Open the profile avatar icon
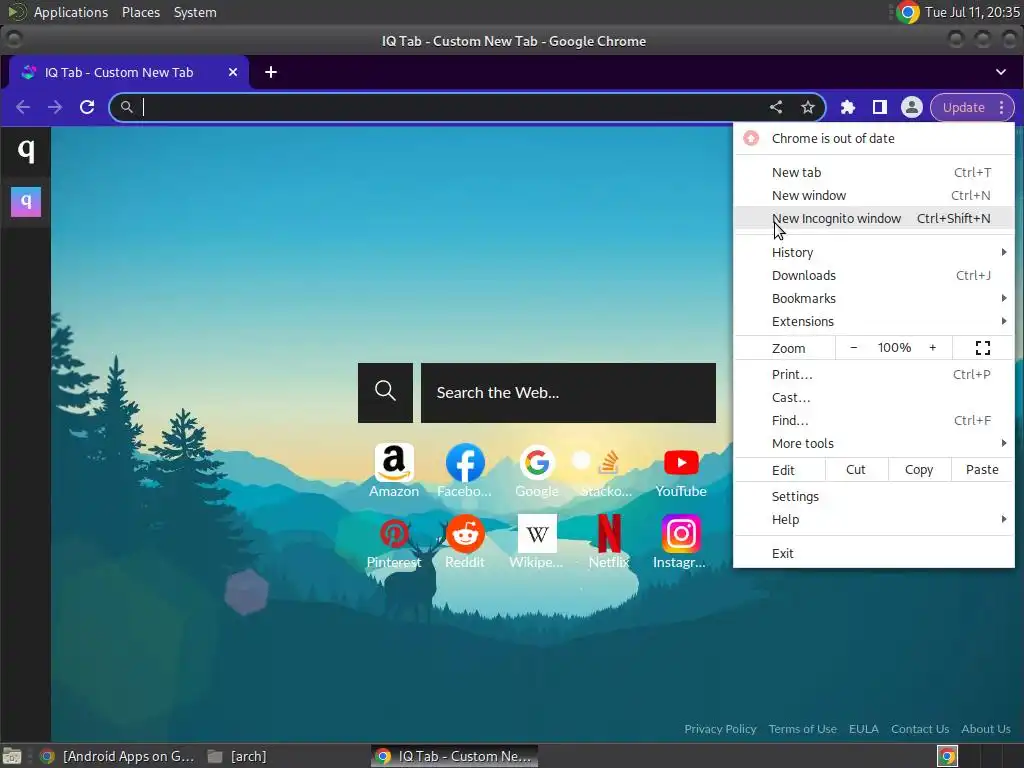The width and height of the screenshot is (1024, 768). [x=912, y=107]
